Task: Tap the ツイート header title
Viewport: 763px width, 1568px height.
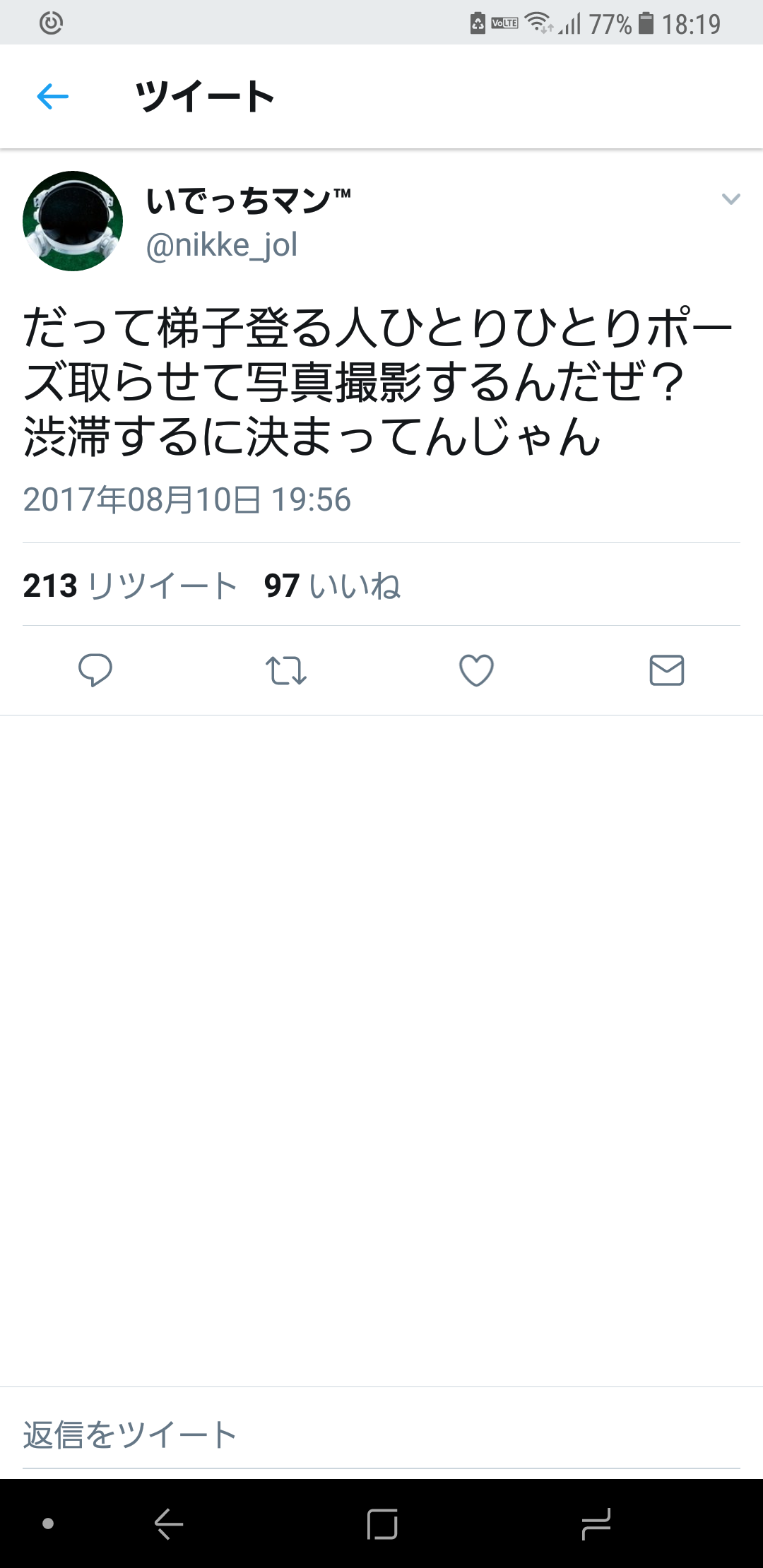Action: [x=205, y=97]
